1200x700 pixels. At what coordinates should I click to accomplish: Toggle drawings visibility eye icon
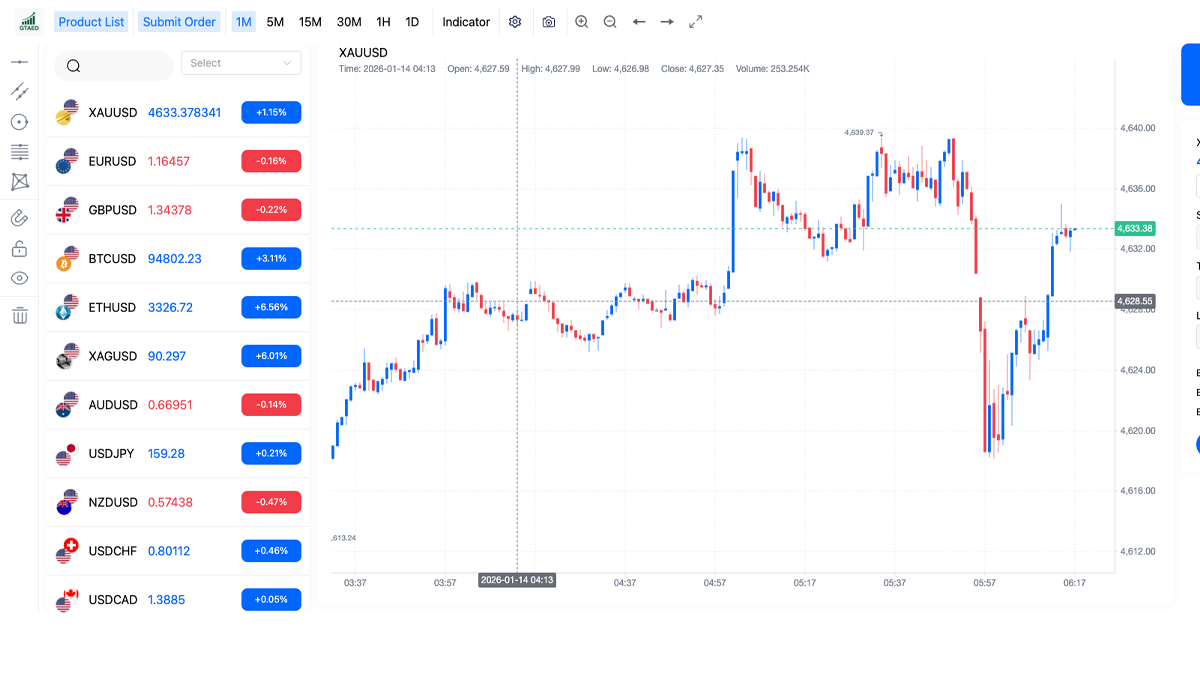(x=19, y=279)
